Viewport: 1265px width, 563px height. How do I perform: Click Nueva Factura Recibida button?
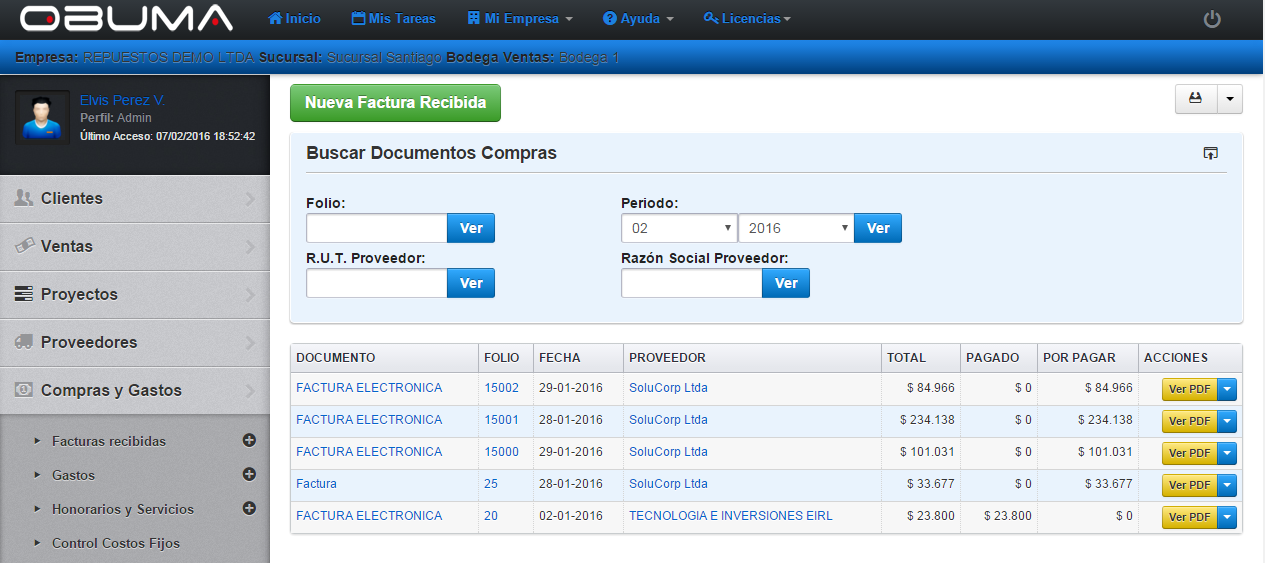(395, 103)
